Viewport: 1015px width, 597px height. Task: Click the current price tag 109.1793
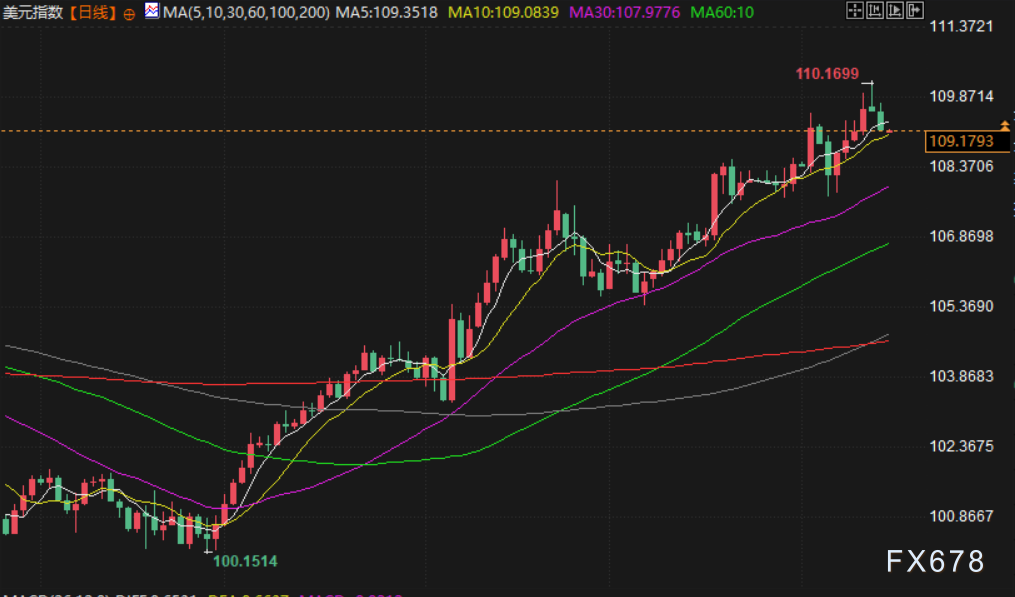click(961, 141)
